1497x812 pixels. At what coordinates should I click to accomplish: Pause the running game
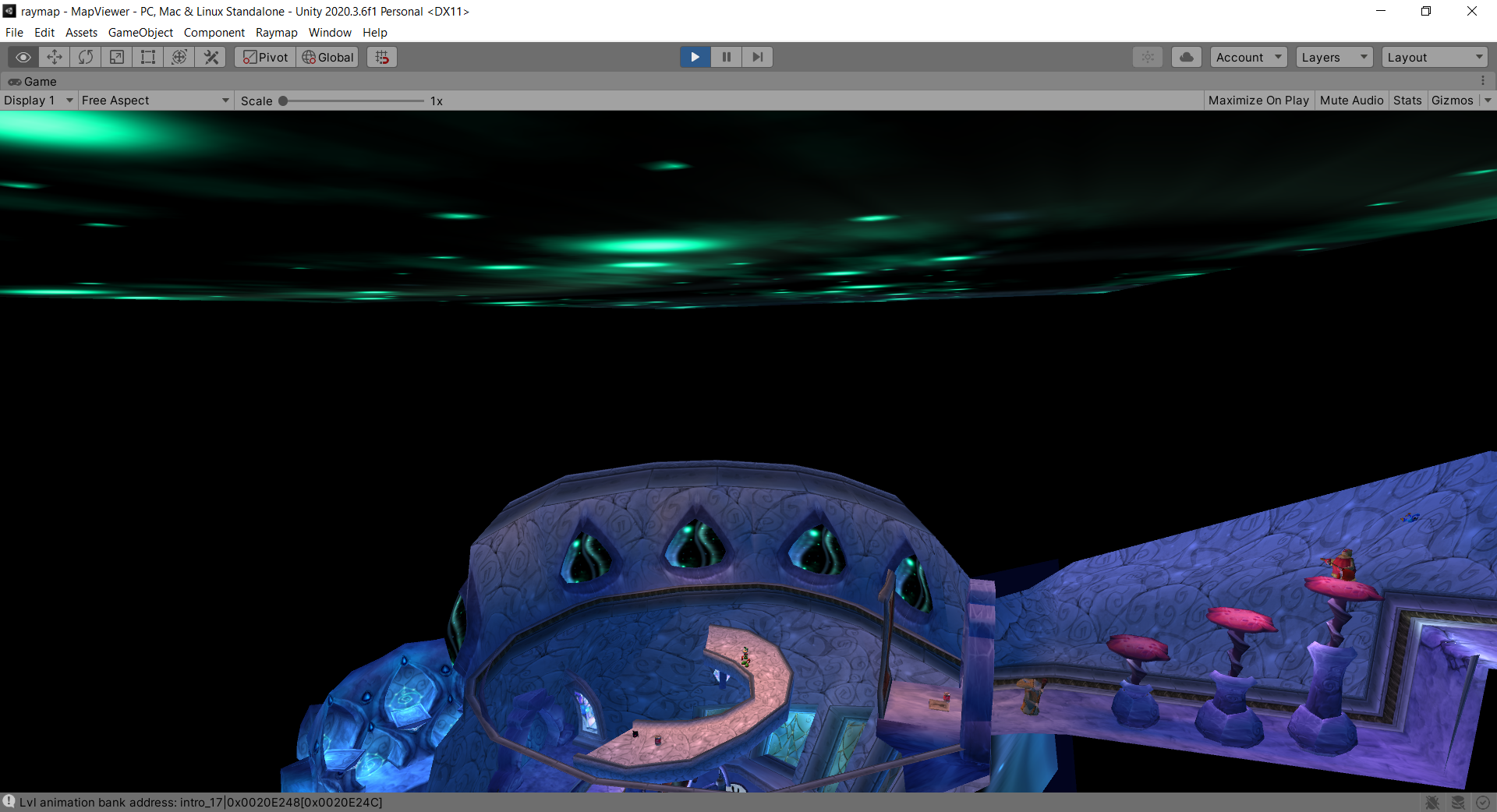click(x=726, y=57)
